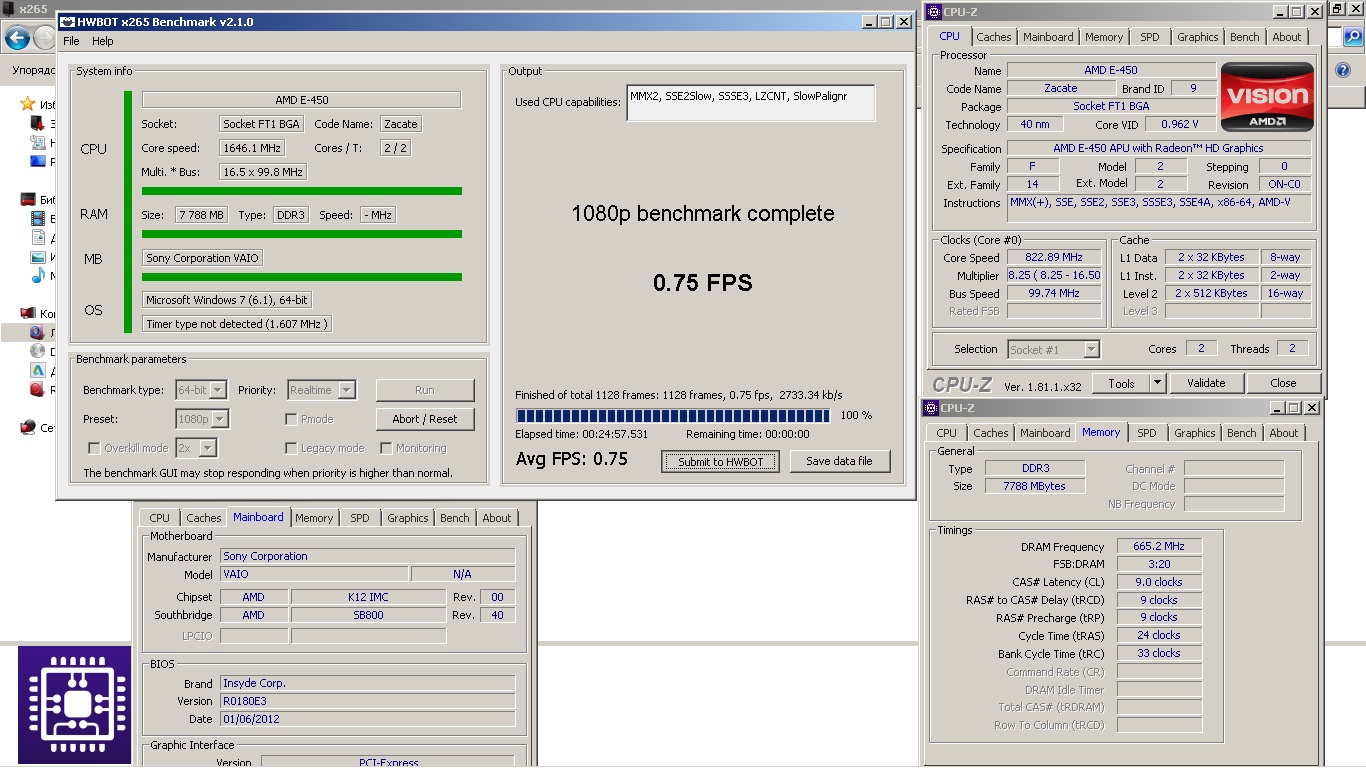
Task: Open the Music library note icon
Action: (x=38, y=276)
